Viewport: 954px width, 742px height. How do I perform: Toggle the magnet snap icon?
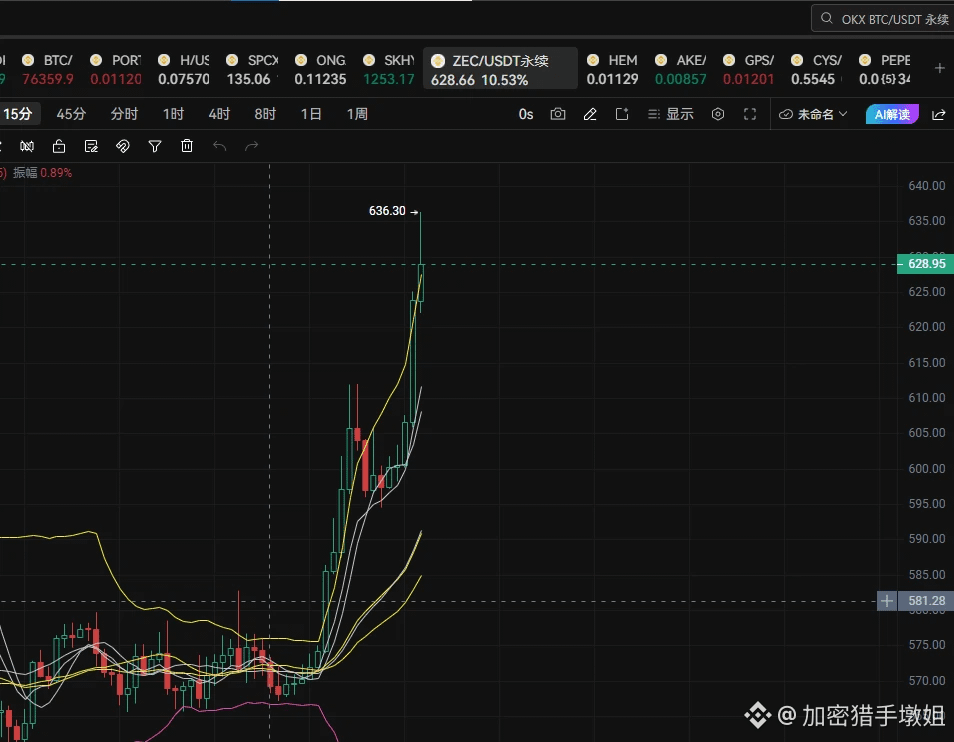[x=123, y=146]
